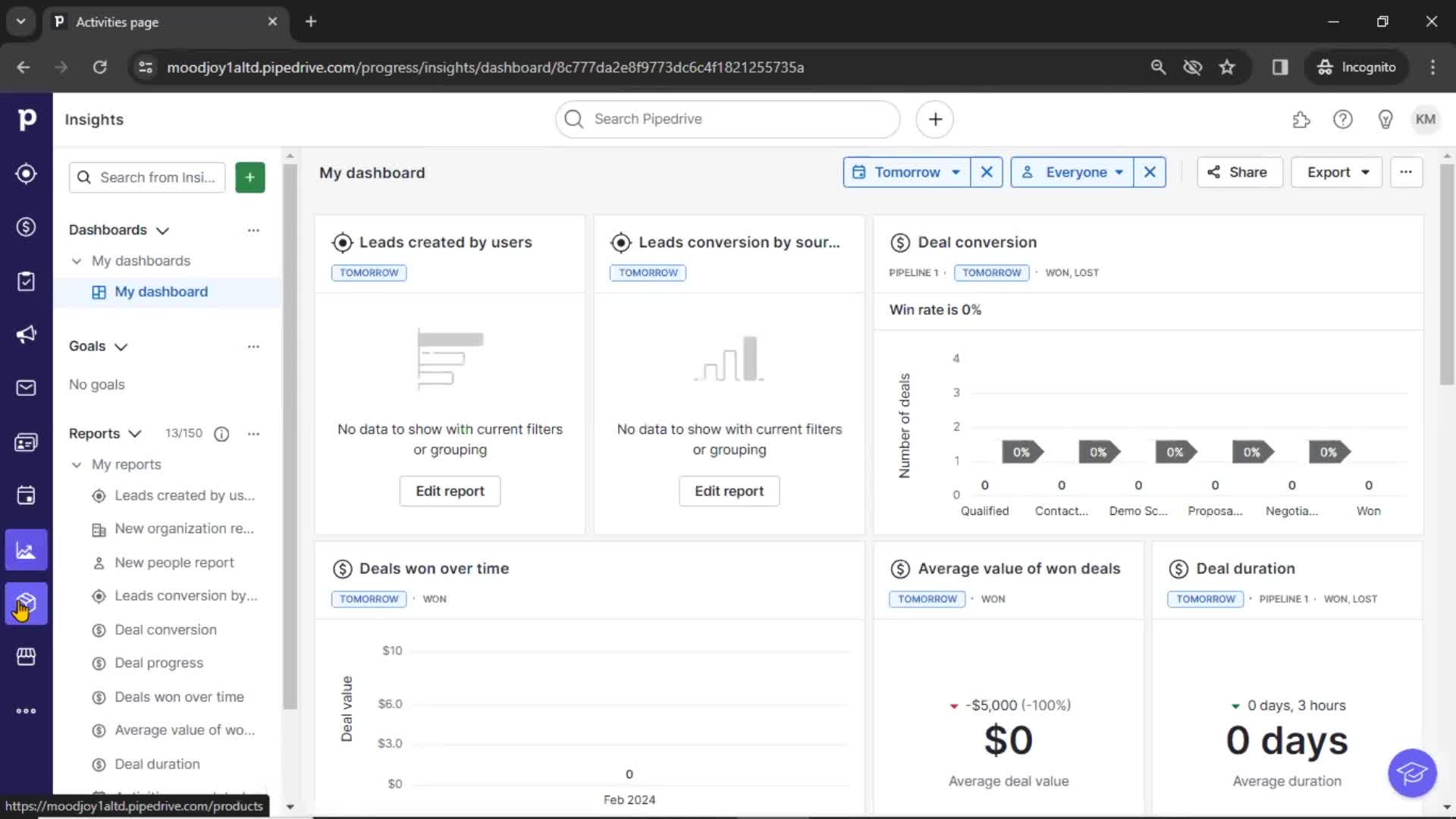Open the suggestions lightbulb icon
This screenshot has height=819, width=1456.
[1384, 119]
